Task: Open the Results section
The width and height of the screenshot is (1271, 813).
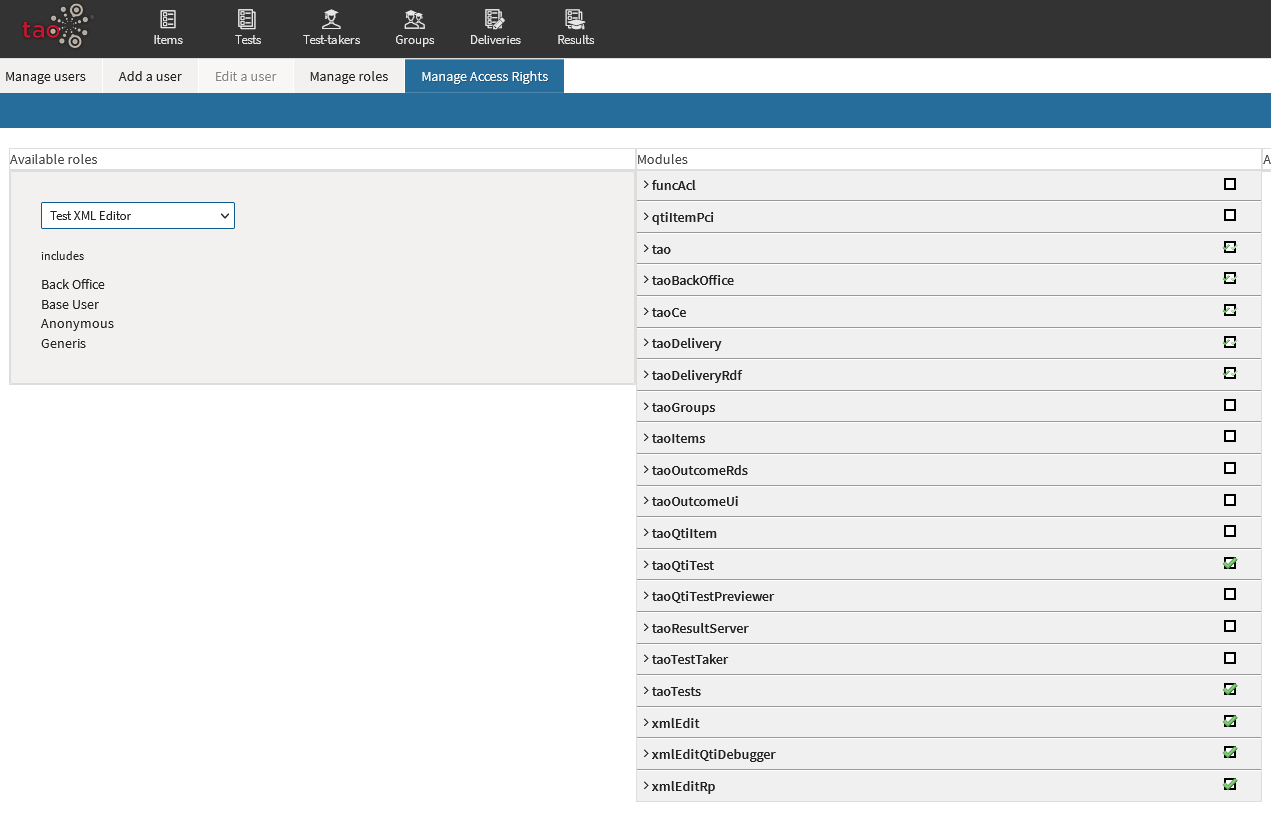Action: [x=575, y=27]
